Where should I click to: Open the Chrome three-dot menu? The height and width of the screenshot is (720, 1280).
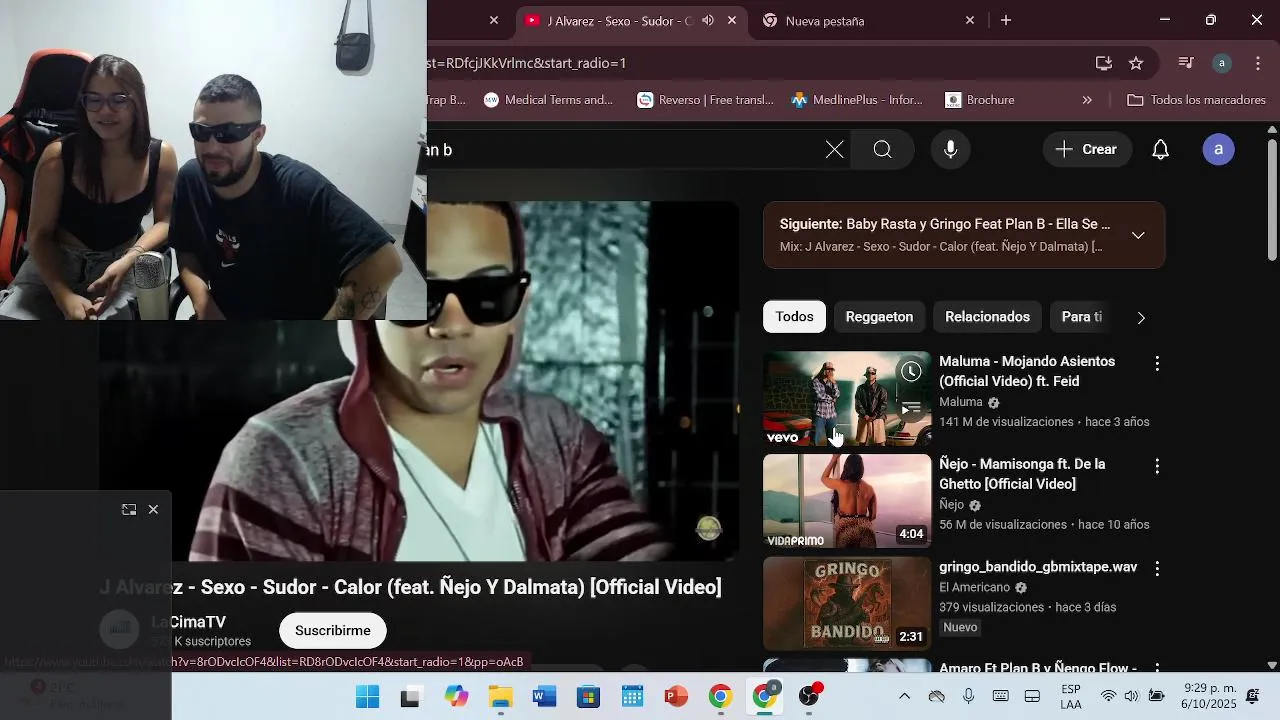point(1258,63)
